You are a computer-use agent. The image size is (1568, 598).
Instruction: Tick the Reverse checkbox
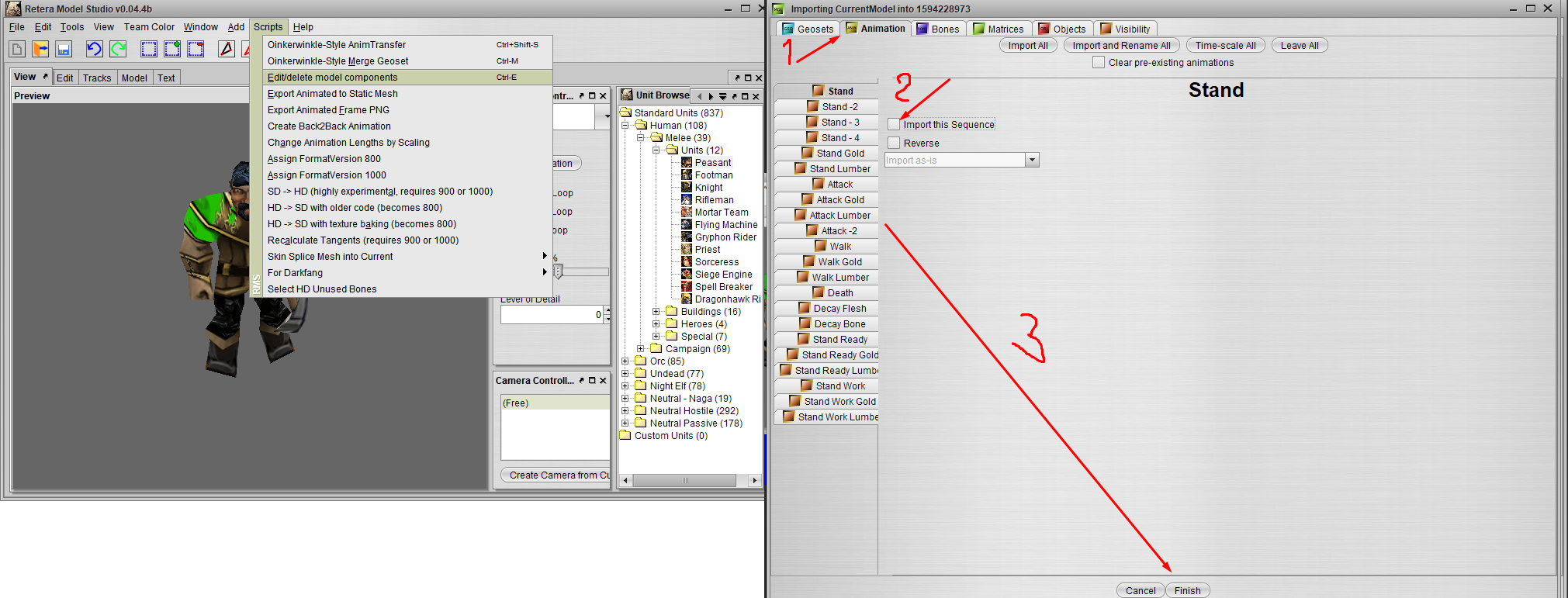click(894, 143)
